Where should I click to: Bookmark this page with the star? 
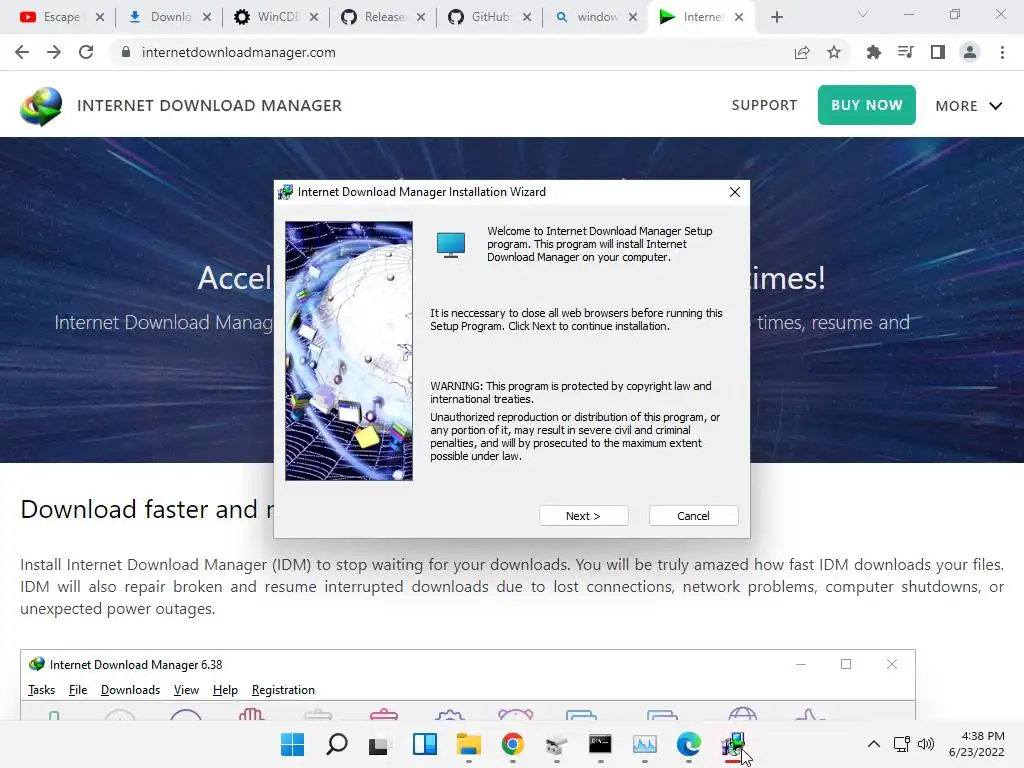(x=834, y=52)
